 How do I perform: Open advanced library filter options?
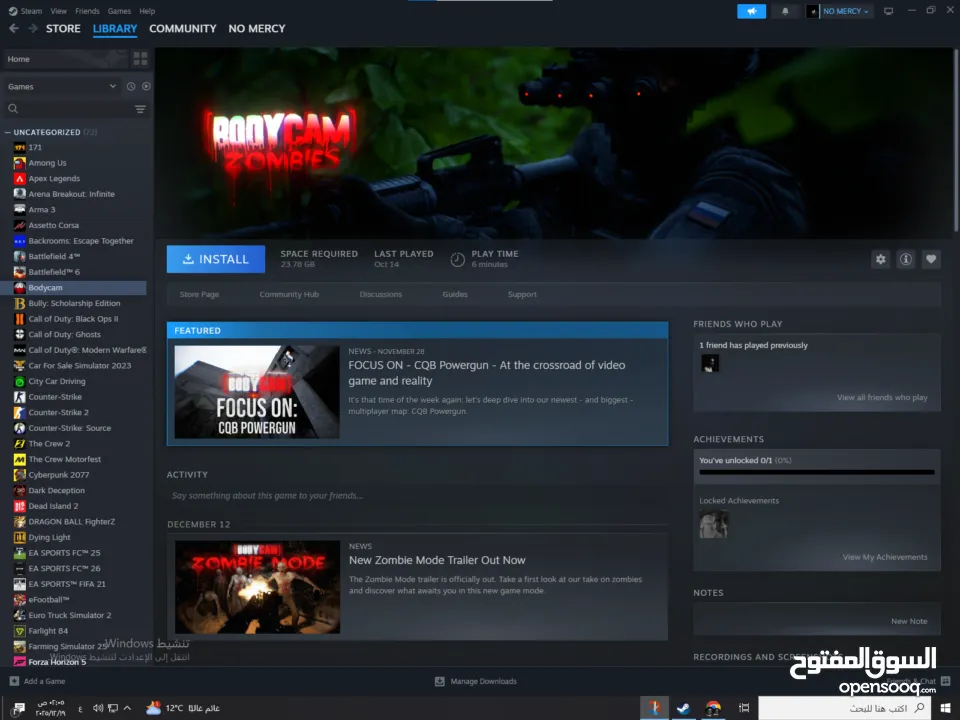140,109
